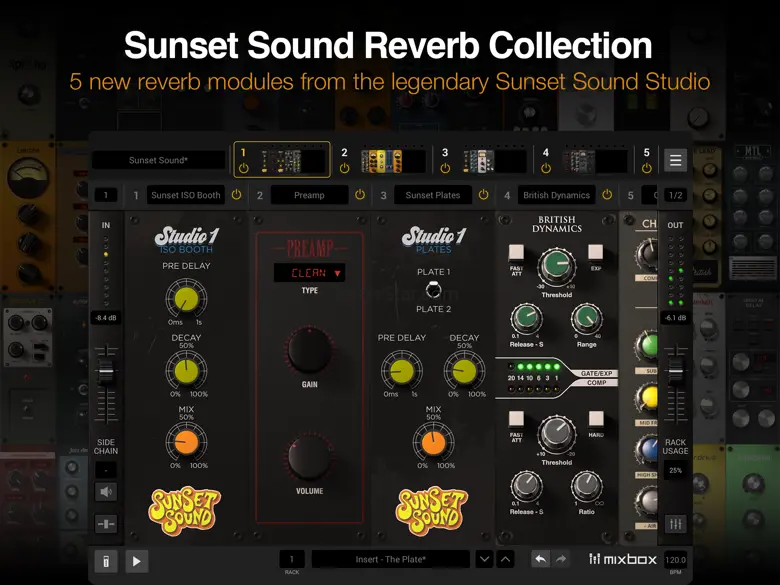Click the 25% rack usage readout
780x585 pixels.
click(x=675, y=470)
